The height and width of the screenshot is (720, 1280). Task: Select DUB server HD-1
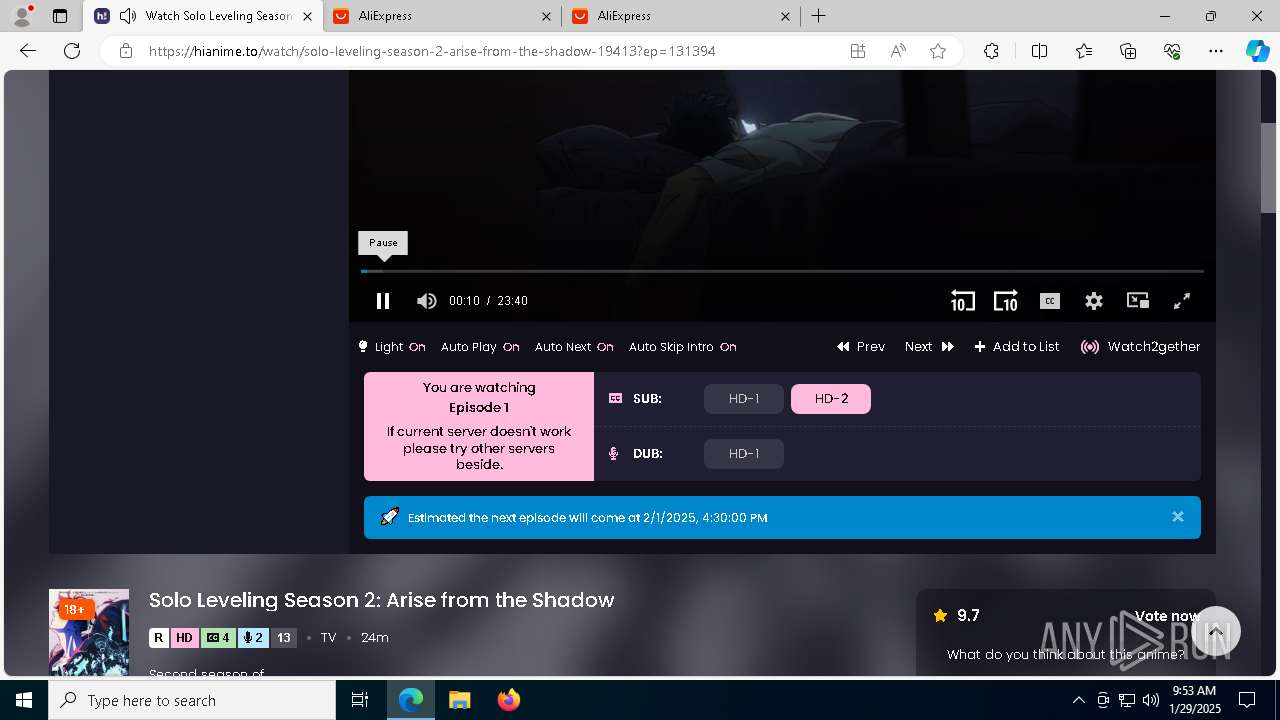click(744, 454)
